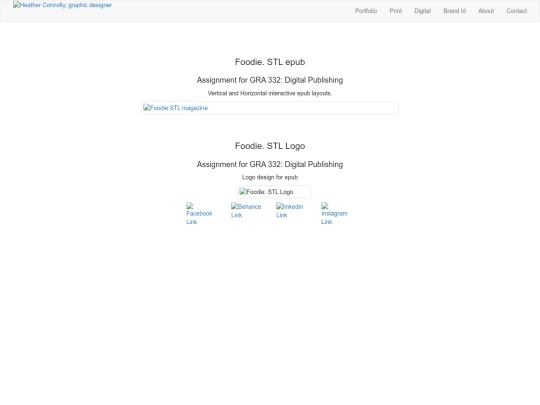Click the GRA 332 subheading under Foodie. STL epub

(270, 80)
